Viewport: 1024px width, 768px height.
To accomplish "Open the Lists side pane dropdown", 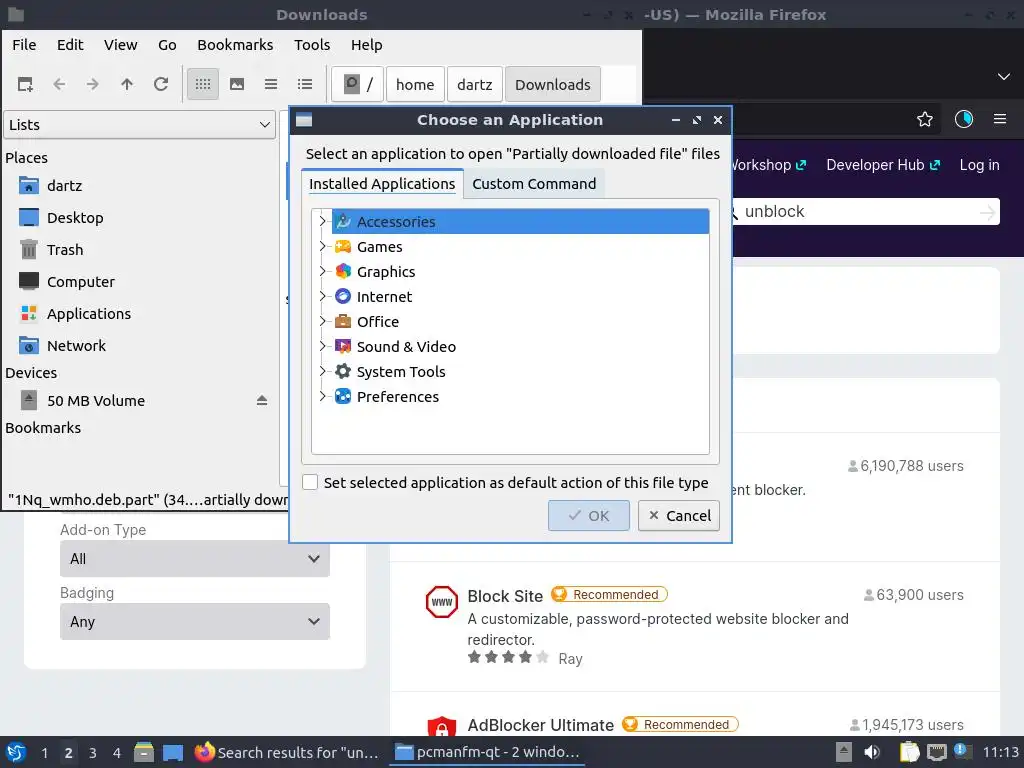I will pyautogui.click(x=140, y=125).
